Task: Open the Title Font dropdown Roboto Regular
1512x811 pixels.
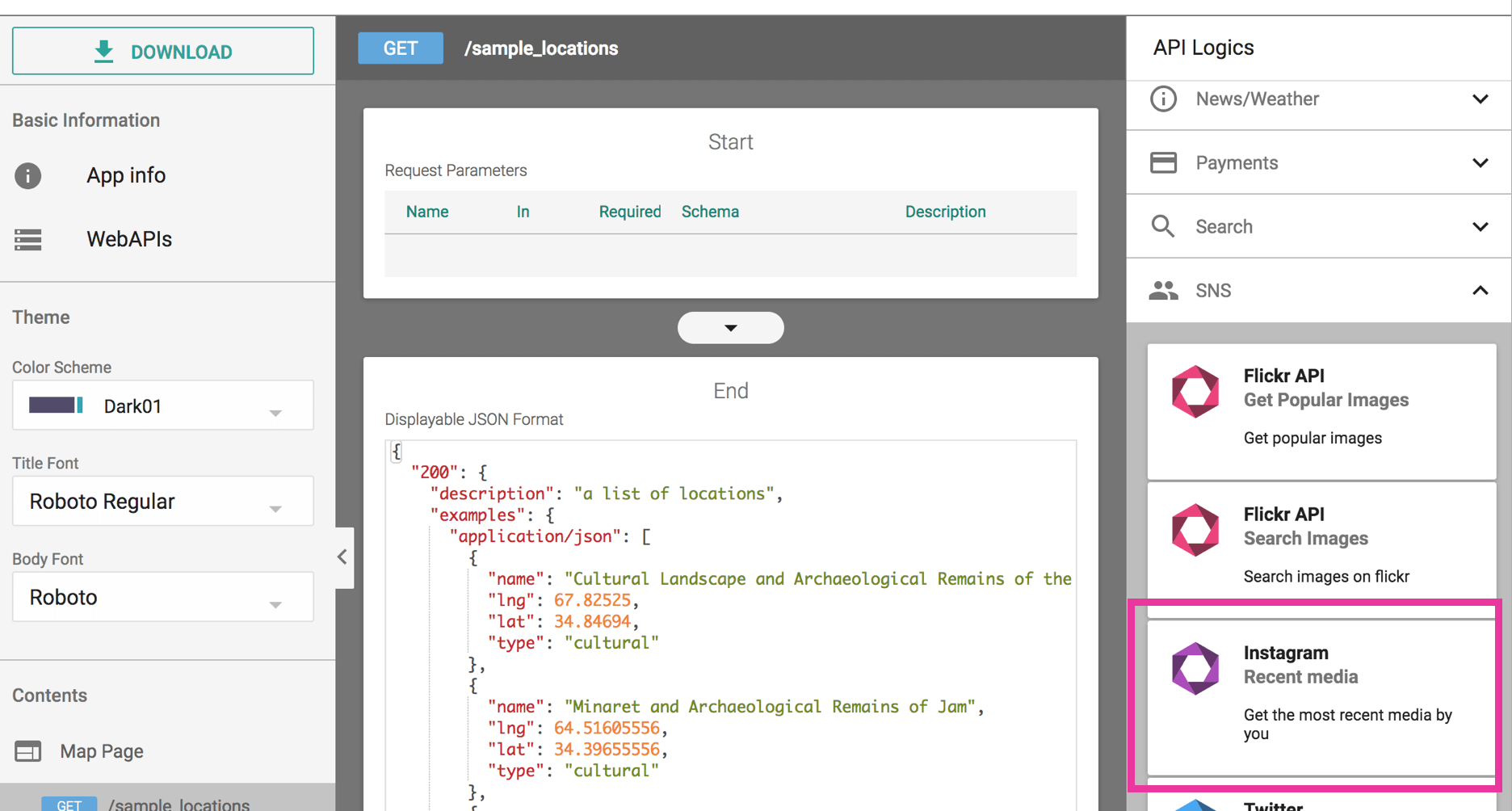Action: (163, 502)
